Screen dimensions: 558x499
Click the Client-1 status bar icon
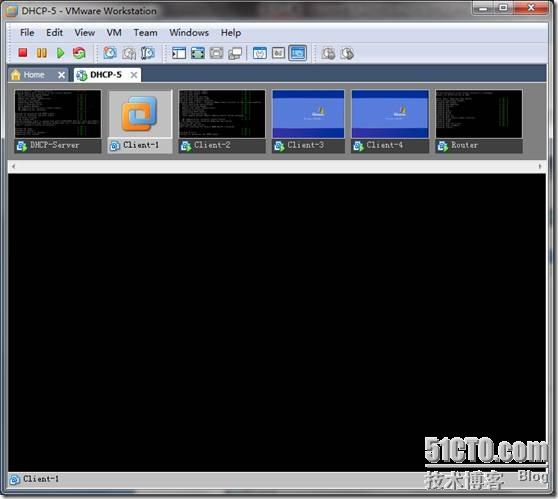click(15, 480)
